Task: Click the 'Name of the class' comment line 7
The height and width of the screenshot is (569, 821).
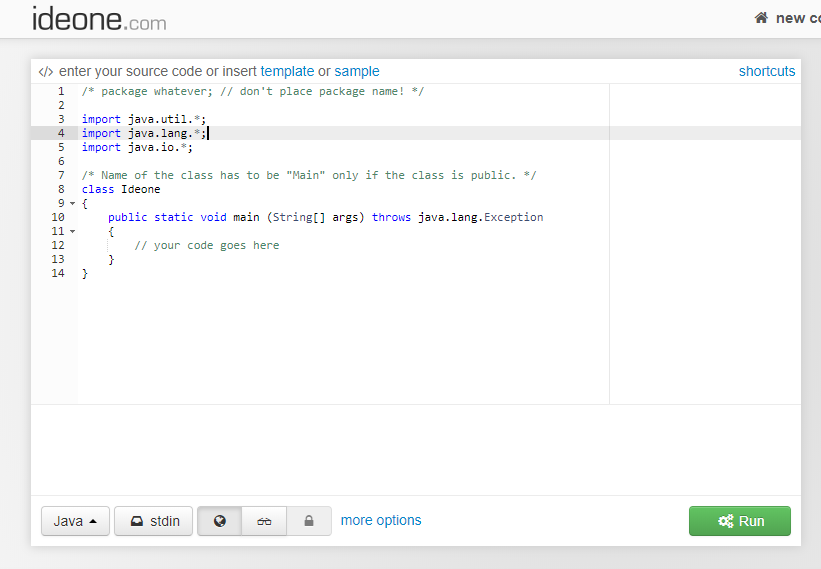Action: click(309, 175)
